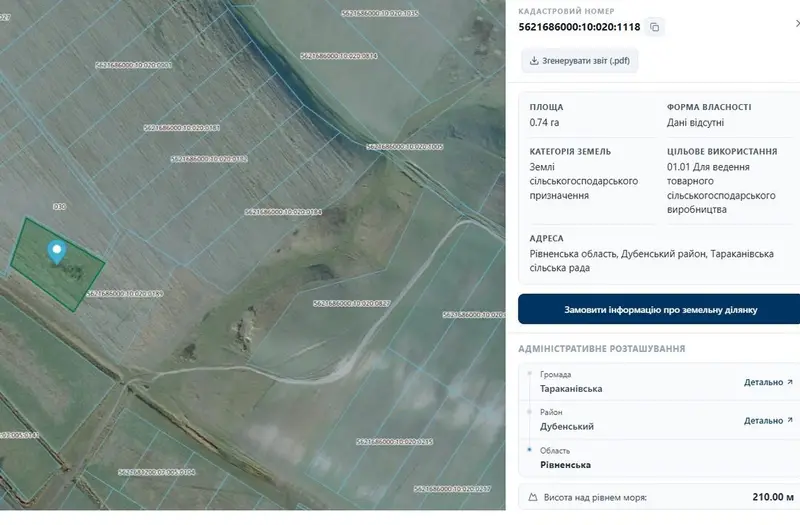Click the blue location pin marker
This screenshot has width=800, height=525.
click(57, 252)
